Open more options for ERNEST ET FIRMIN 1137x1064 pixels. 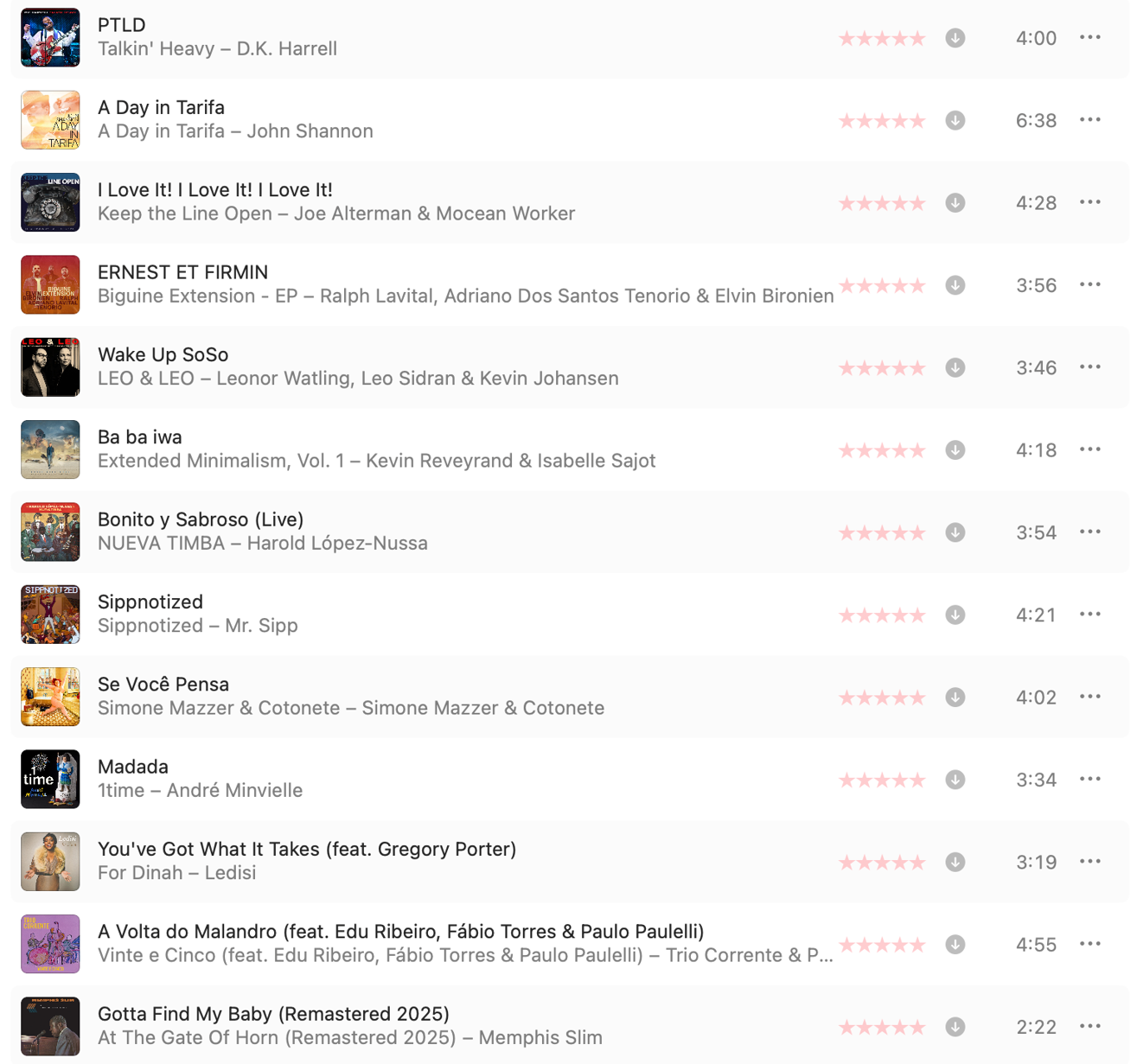pos(1090,284)
